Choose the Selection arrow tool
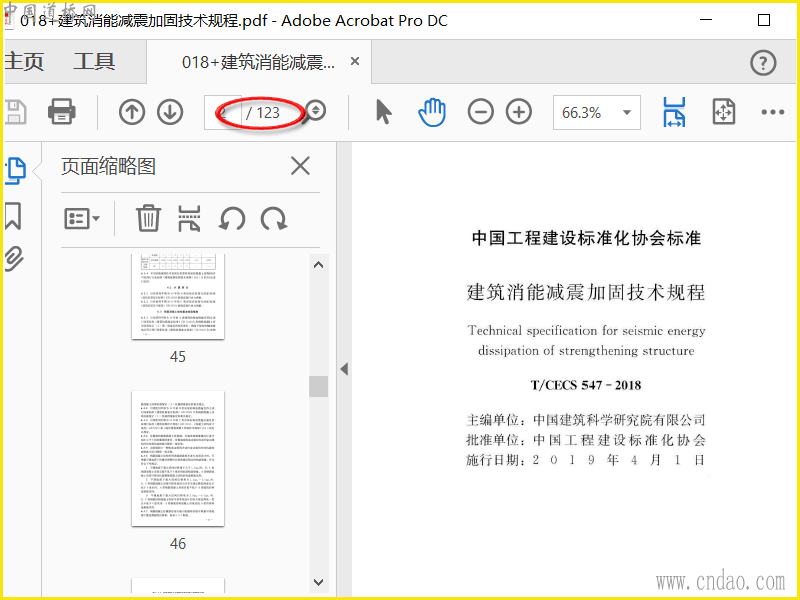Screen dimensions: 800x600 click(x=384, y=112)
